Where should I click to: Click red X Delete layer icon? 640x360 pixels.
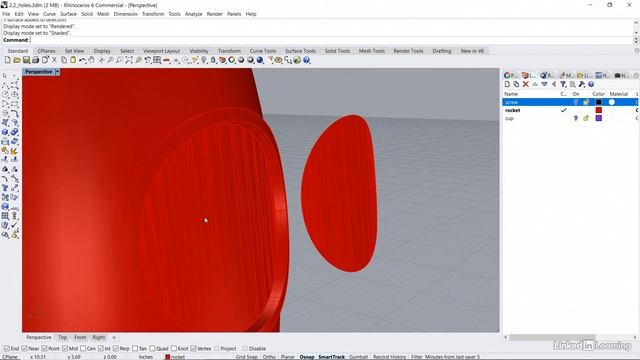(526, 84)
